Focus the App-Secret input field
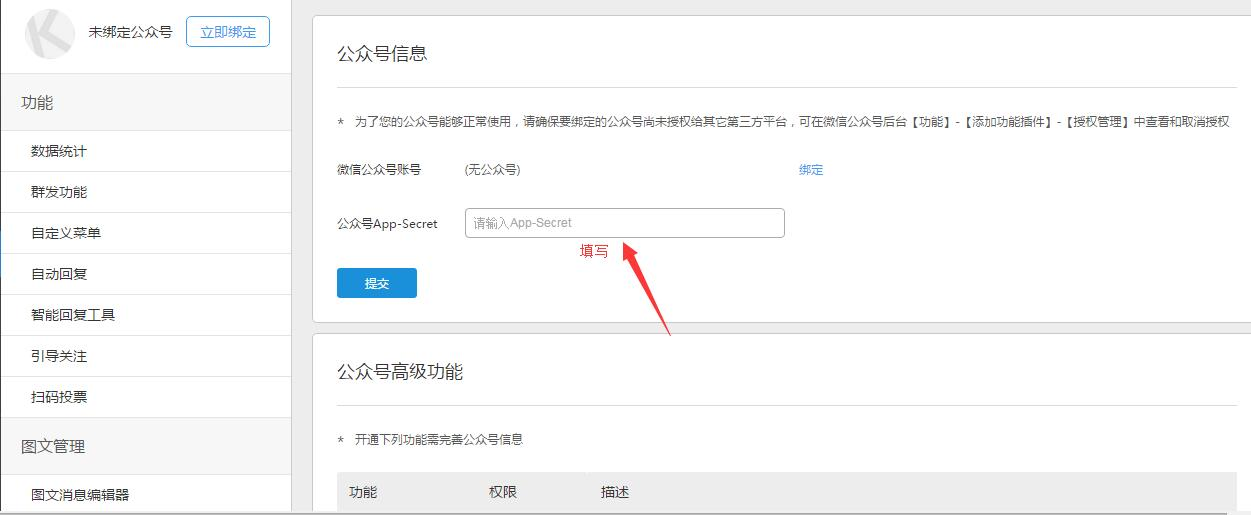Viewport: 1251px width, 515px height. pyautogui.click(x=624, y=223)
